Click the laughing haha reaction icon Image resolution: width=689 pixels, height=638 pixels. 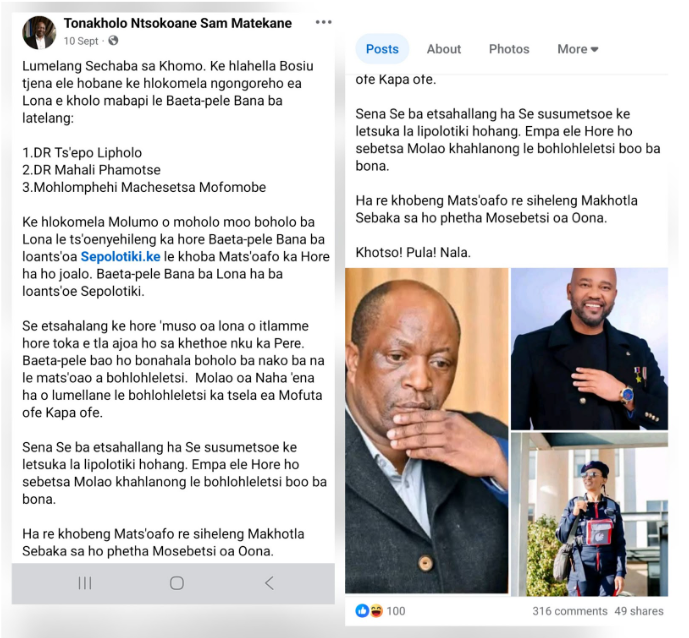point(376,610)
